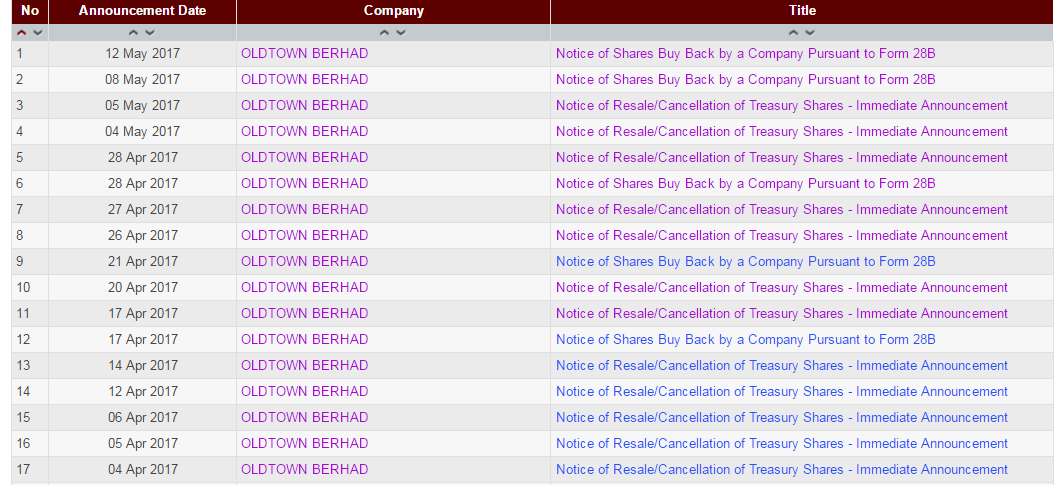Viewport: 1064px width, 485px height.
Task: Sort Title column descending arrow
Action: click(x=810, y=33)
